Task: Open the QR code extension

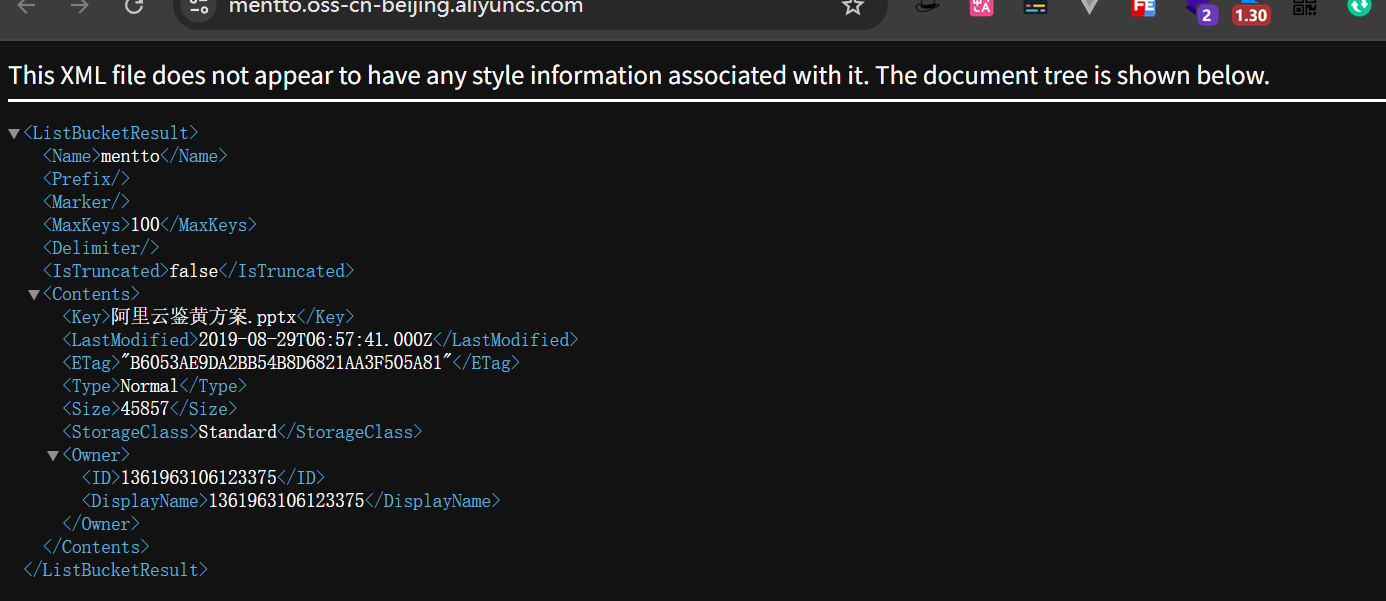Action: click(x=1305, y=7)
